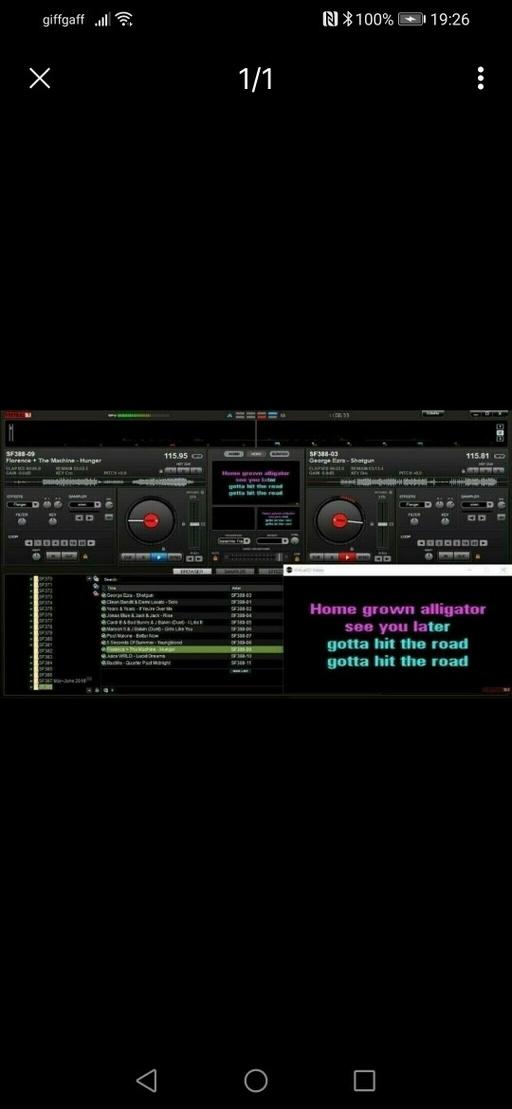This screenshot has width=512, height=1109.
Task: Open the left deck Flanger effects dropdown
Action: coord(23,505)
